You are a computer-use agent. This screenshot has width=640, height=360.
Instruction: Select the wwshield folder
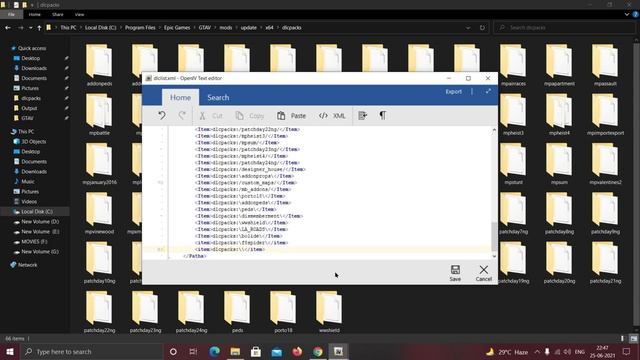point(329,312)
